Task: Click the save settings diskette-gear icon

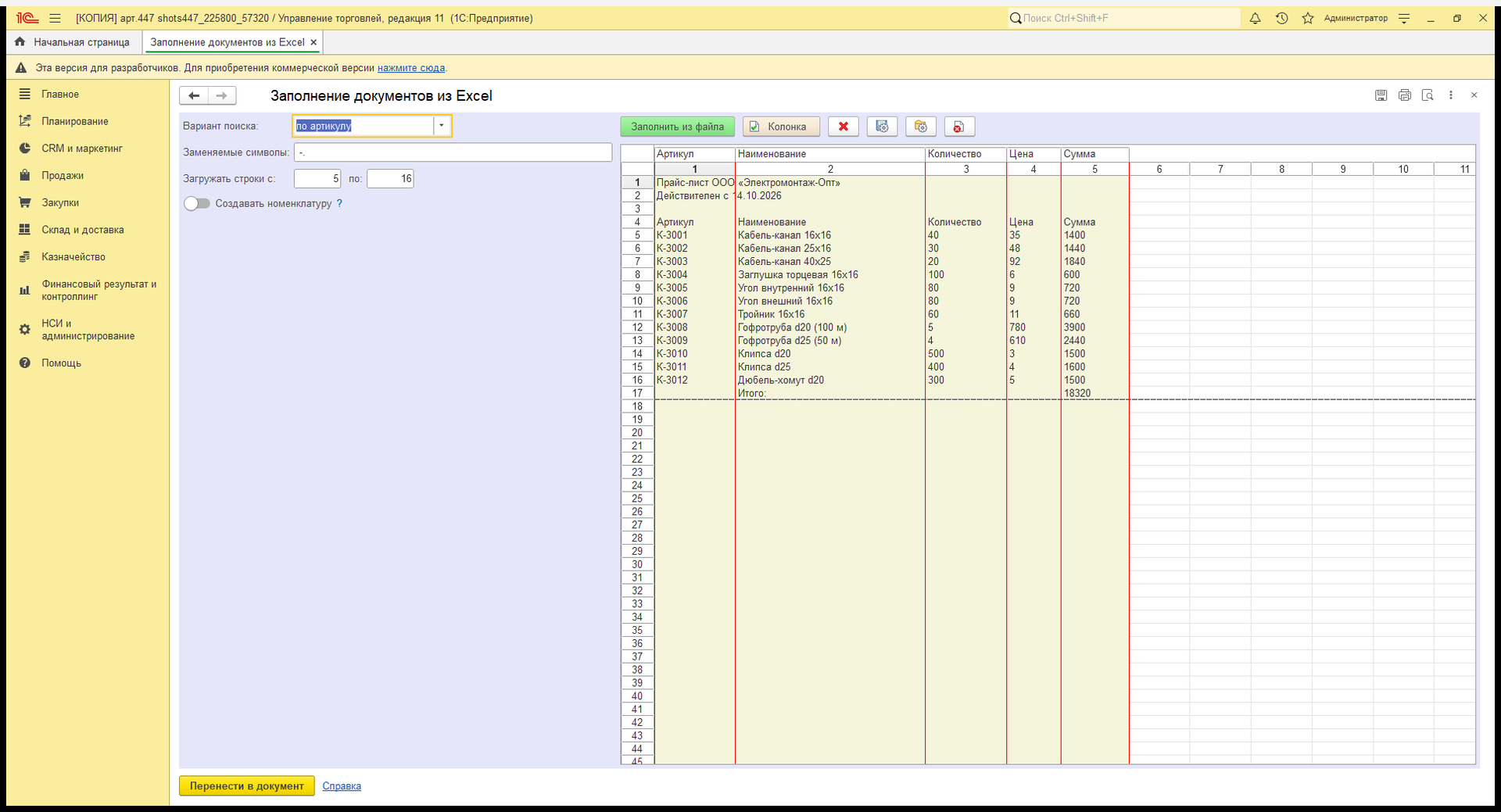Action: (x=882, y=127)
